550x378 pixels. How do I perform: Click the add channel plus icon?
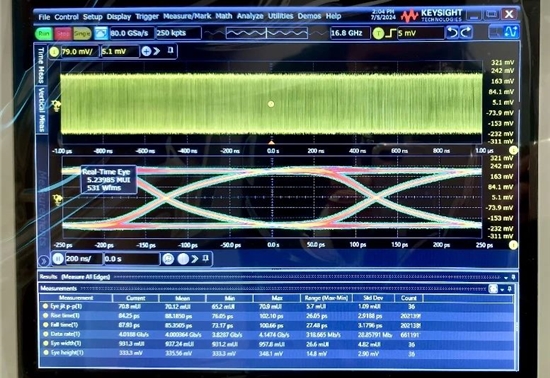pyautogui.click(x=146, y=51)
